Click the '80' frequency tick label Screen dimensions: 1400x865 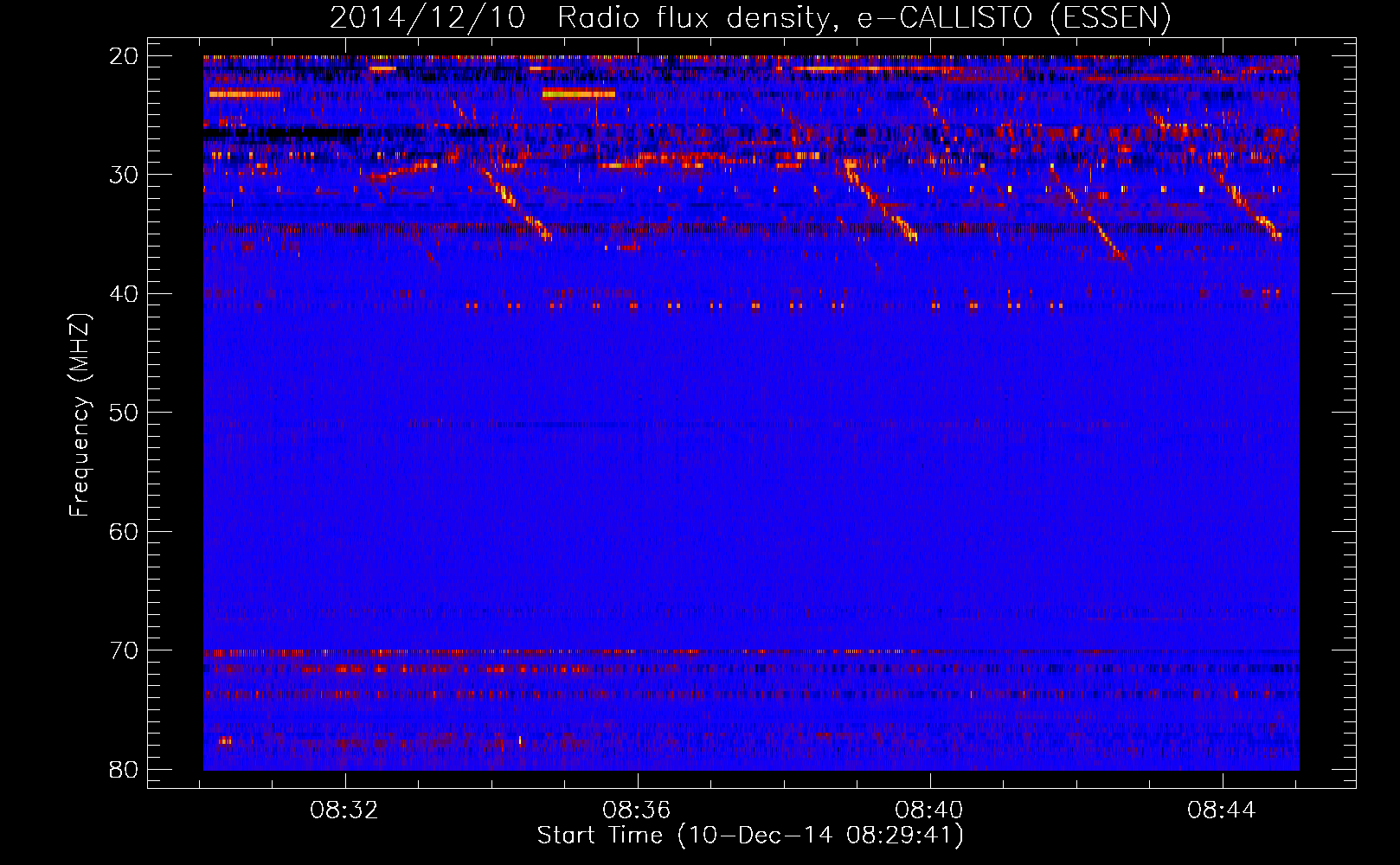pyautogui.click(x=124, y=769)
